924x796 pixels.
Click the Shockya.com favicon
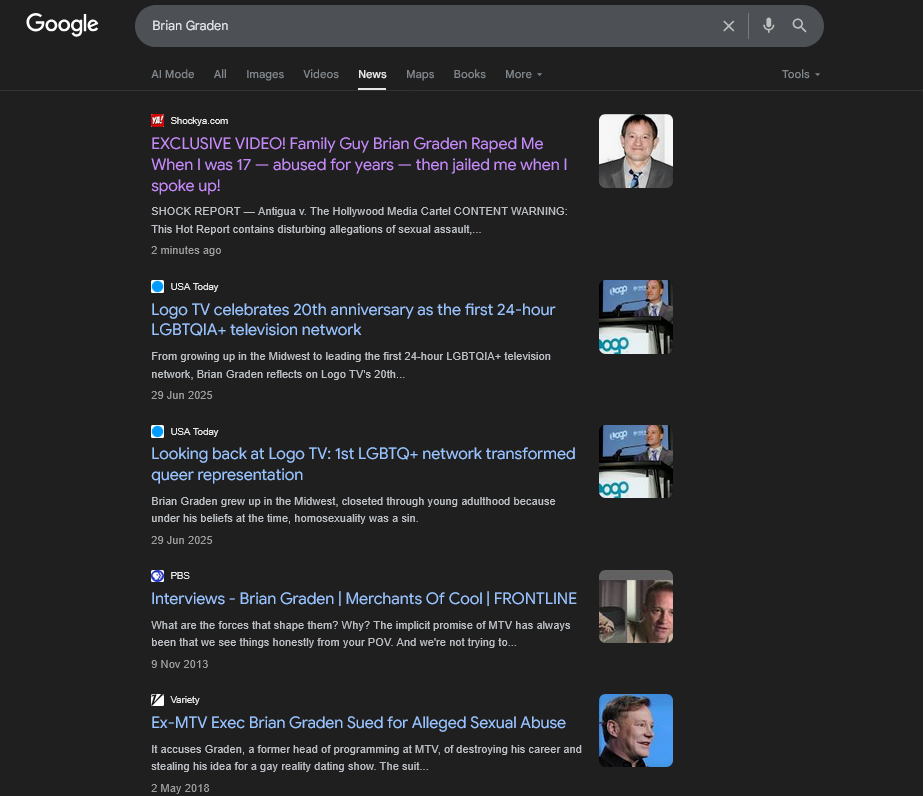coord(157,120)
